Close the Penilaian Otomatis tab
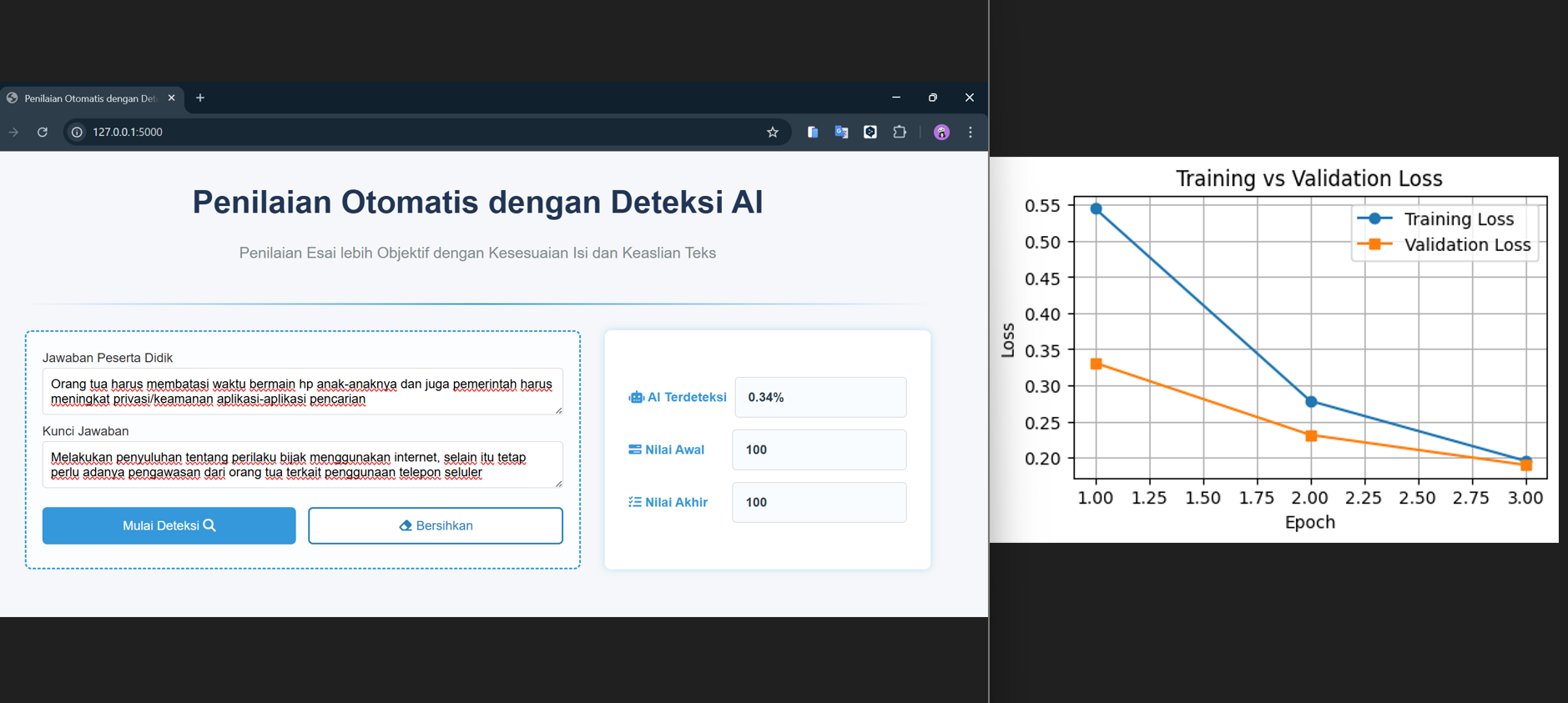This screenshot has width=1568, height=703. [x=172, y=98]
